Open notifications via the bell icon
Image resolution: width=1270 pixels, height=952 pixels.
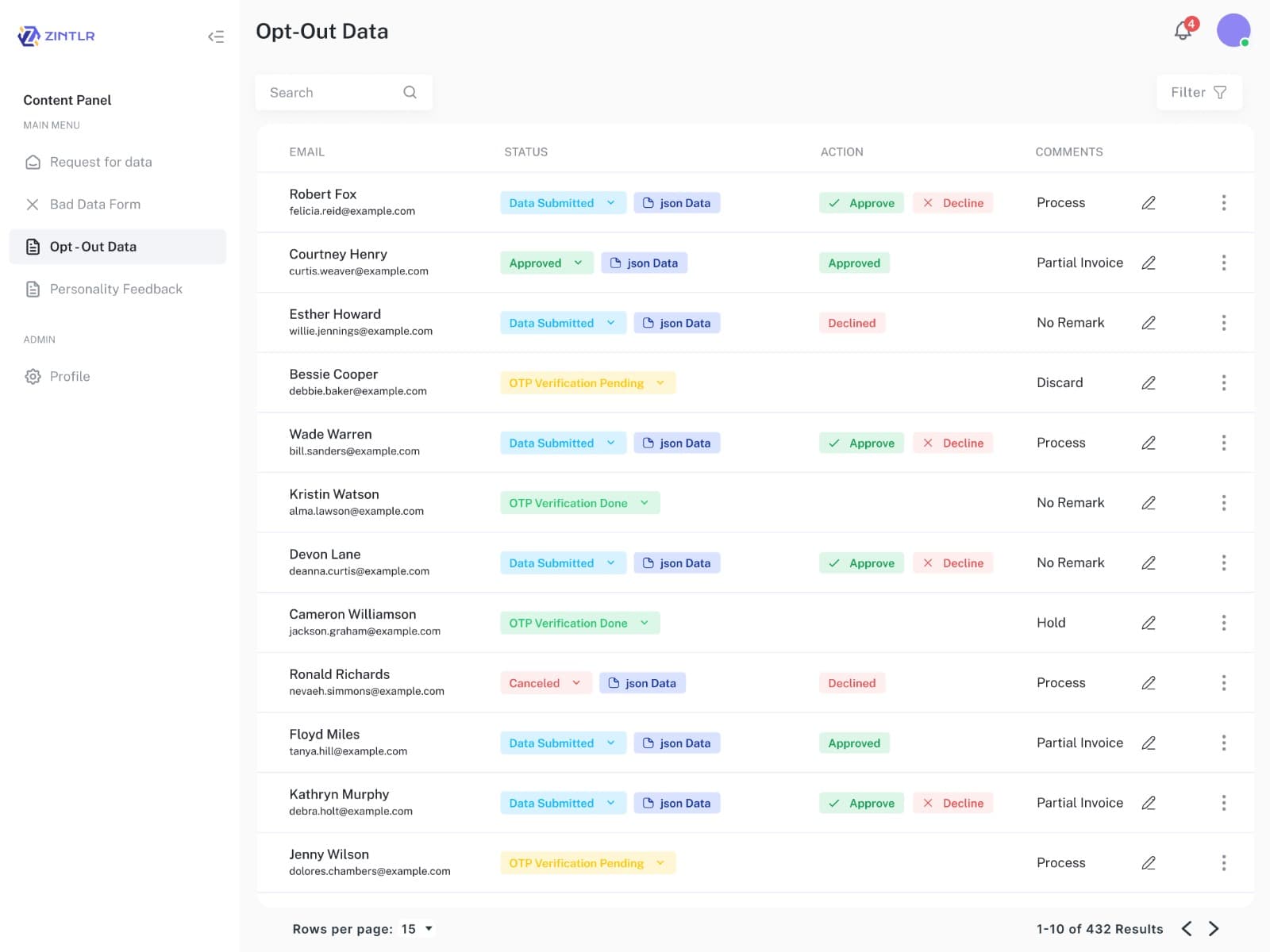tap(1182, 32)
